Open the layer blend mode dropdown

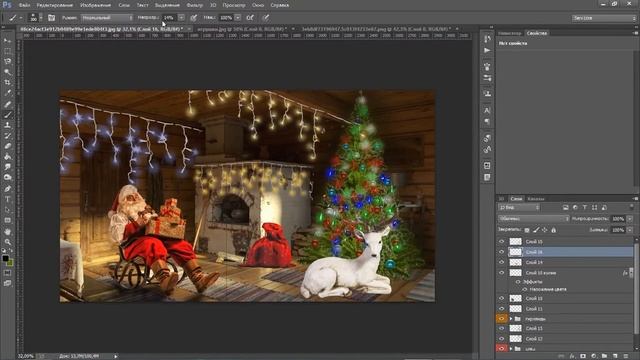[x=533, y=219]
